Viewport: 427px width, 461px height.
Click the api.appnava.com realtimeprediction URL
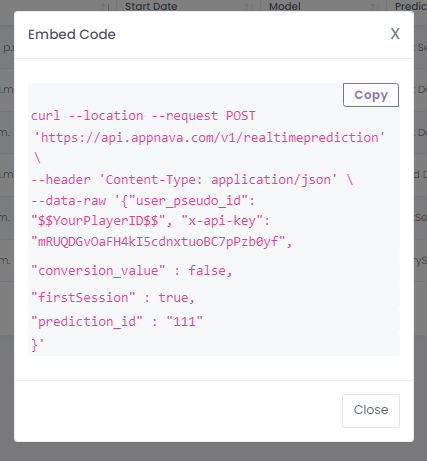210,138
